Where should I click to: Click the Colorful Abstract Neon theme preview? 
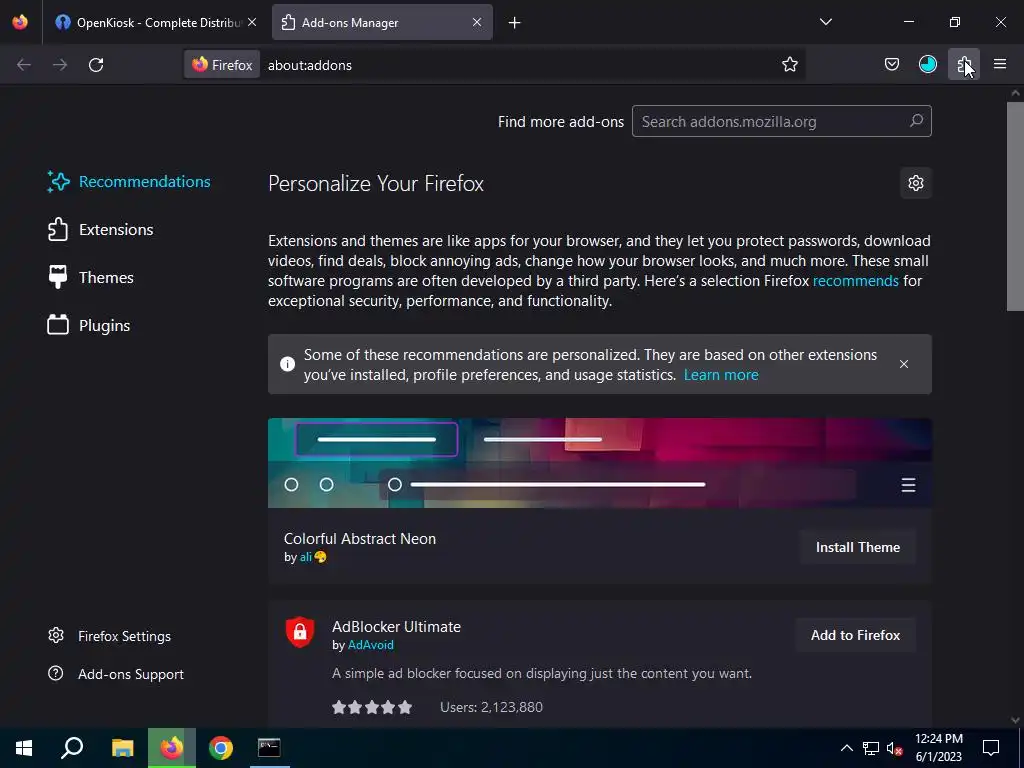click(600, 463)
